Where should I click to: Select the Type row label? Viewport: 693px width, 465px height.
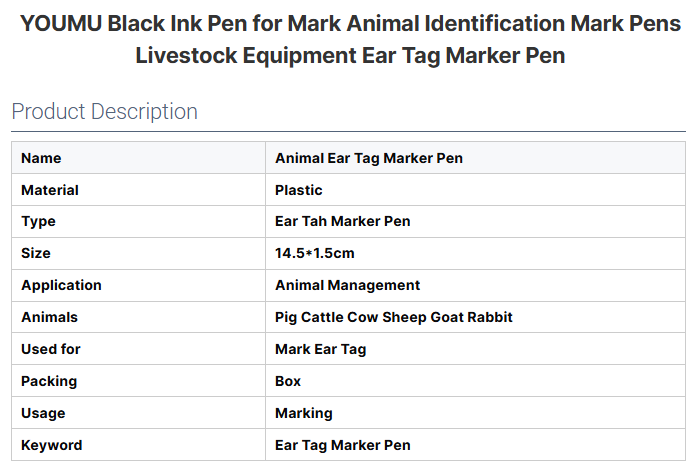[x=38, y=221]
